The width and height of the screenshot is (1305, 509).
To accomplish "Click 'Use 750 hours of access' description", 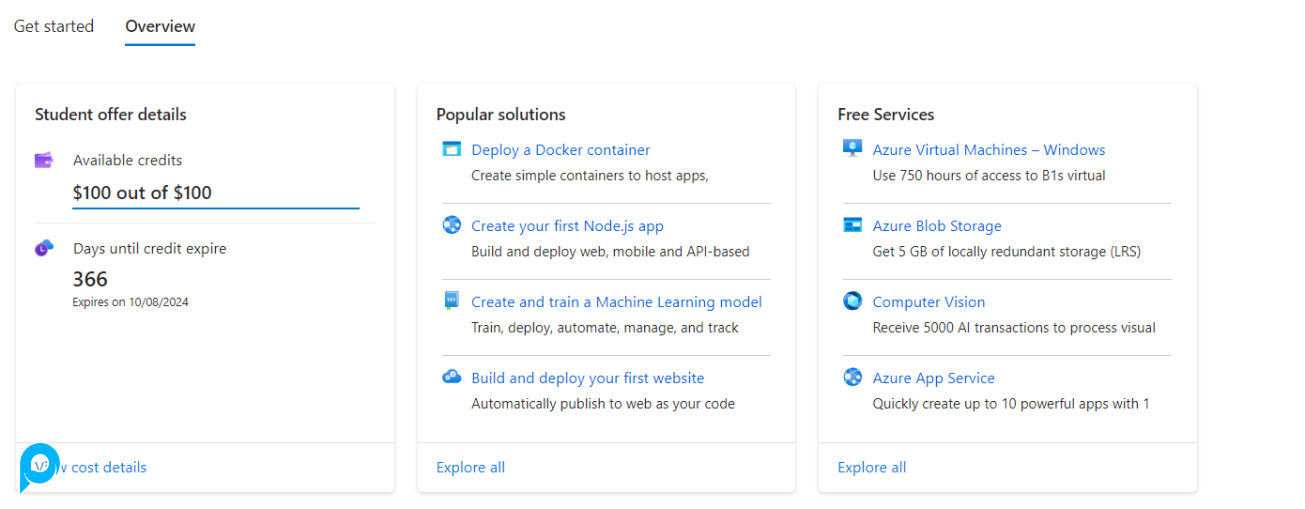I will [989, 175].
